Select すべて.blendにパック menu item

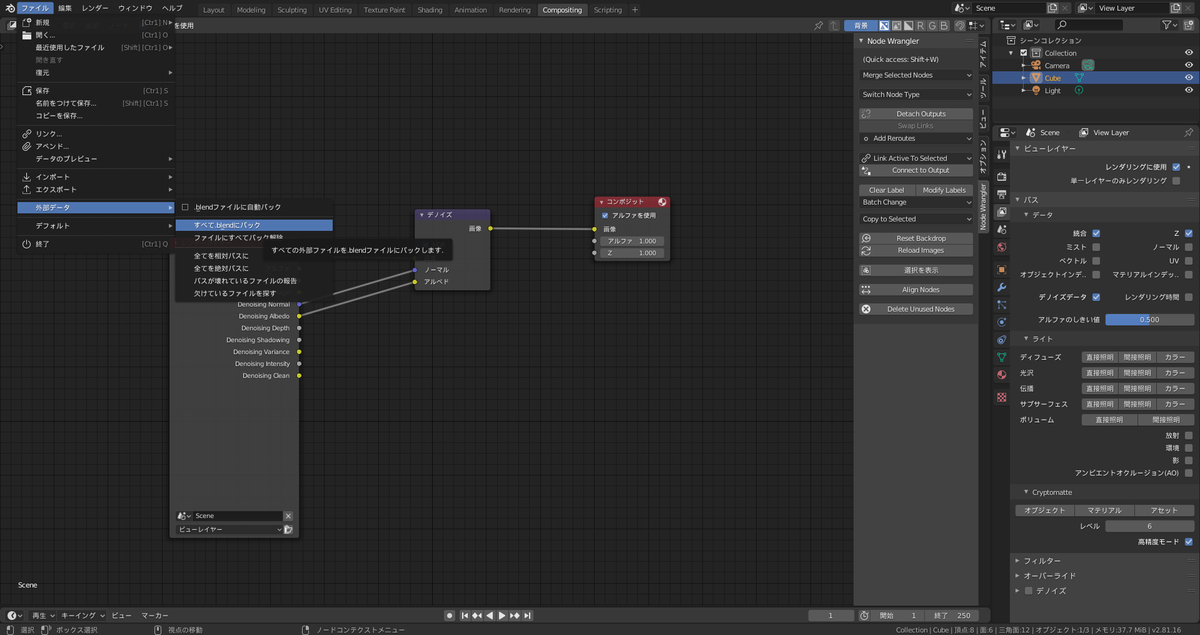[254, 226]
